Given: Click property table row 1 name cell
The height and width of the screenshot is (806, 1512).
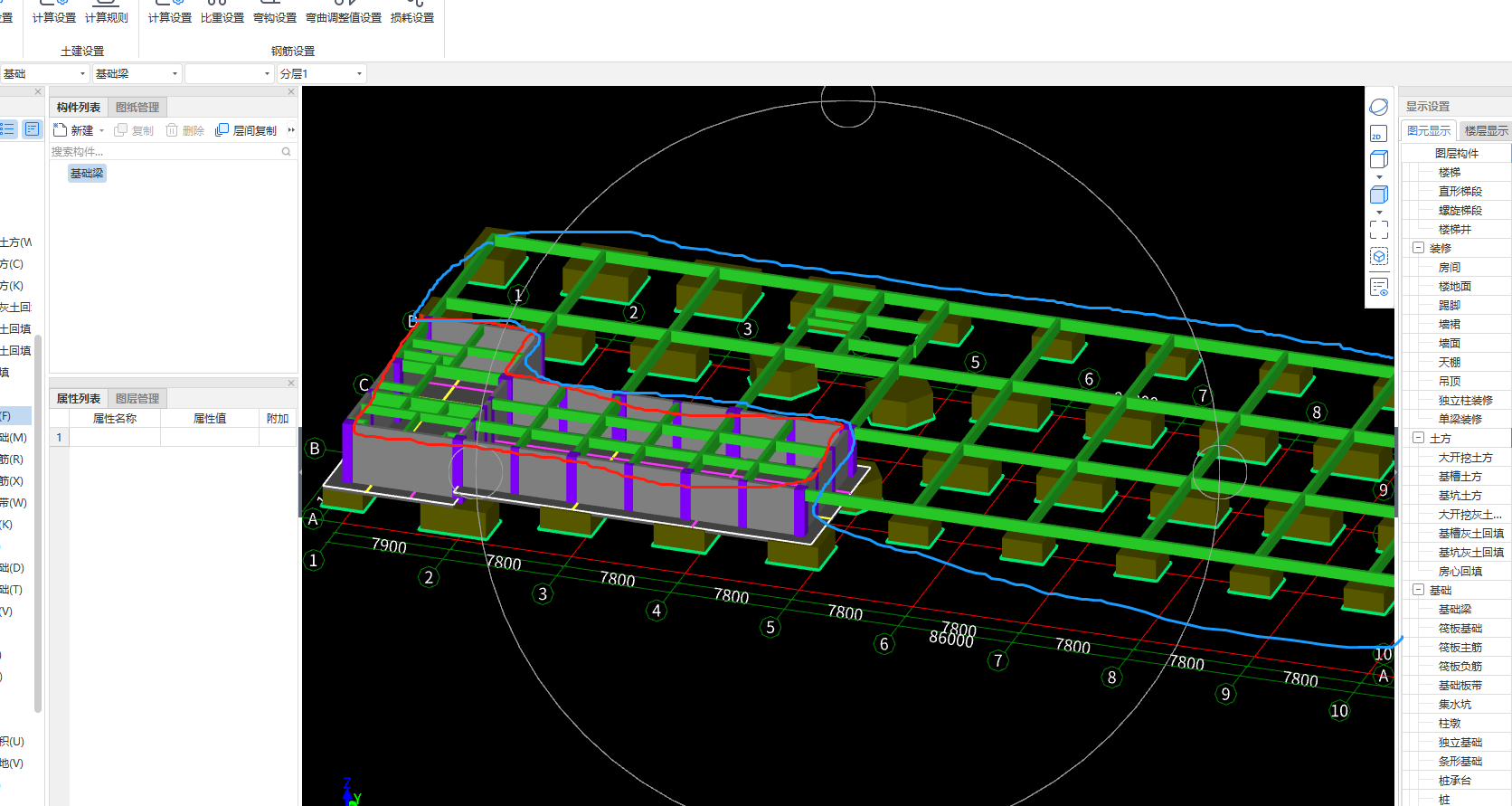Looking at the screenshot, I should [x=115, y=437].
